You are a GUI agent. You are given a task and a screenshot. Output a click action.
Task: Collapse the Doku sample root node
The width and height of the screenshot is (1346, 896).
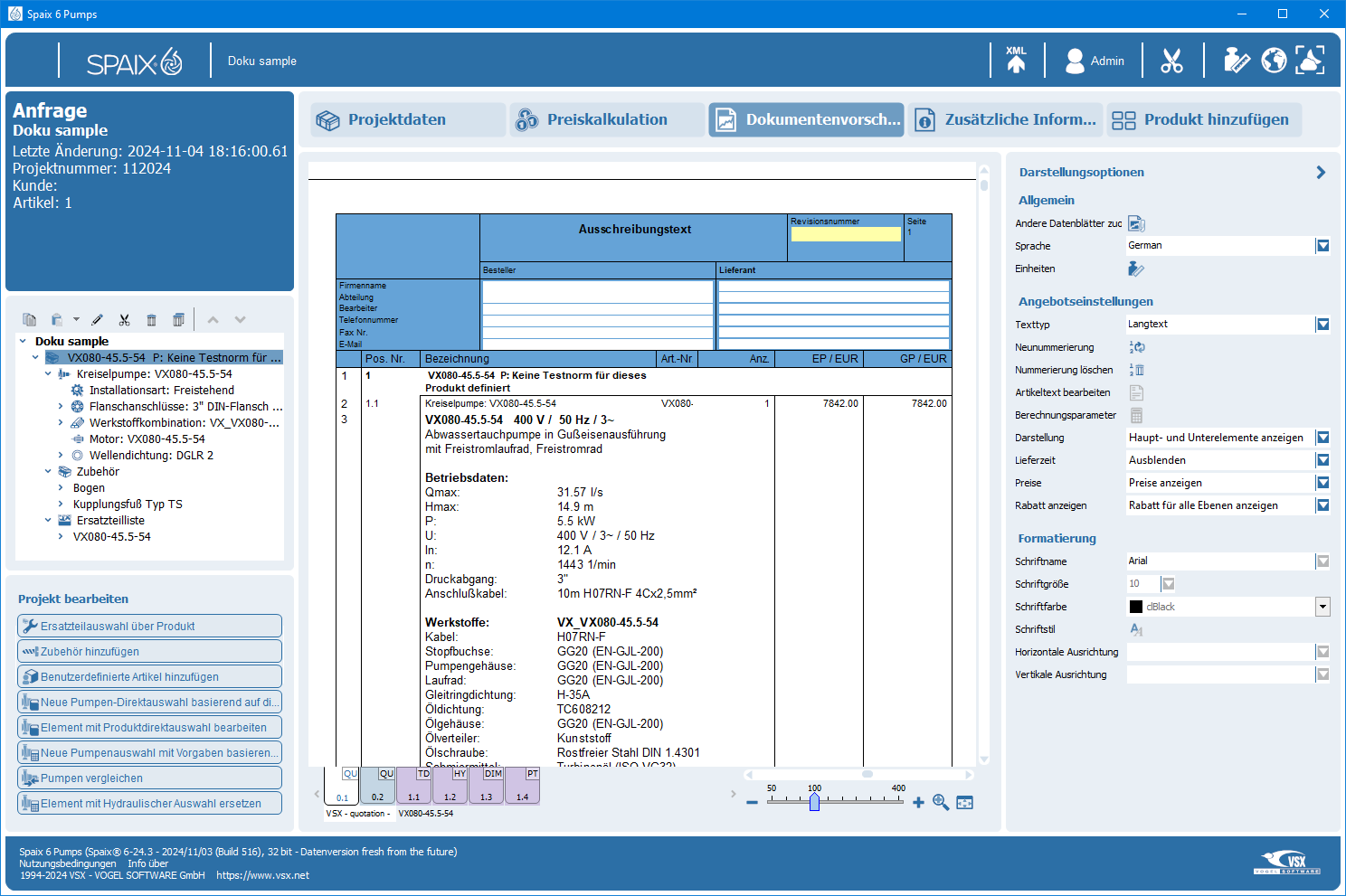23,341
